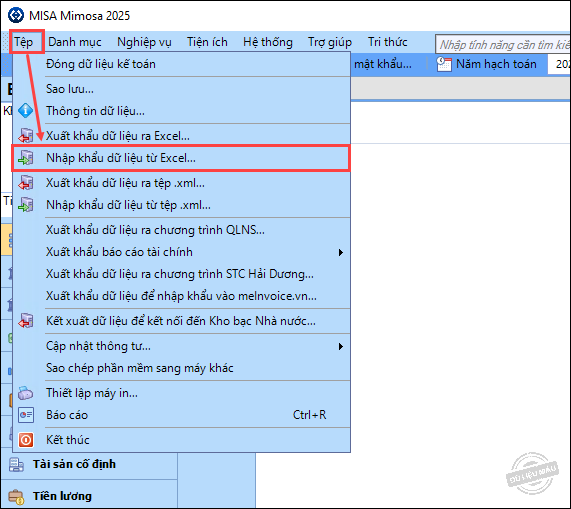Select Xuất khẩu ra chương trình STC Hải Dương...
The width and height of the screenshot is (571, 509).
[x=181, y=274]
